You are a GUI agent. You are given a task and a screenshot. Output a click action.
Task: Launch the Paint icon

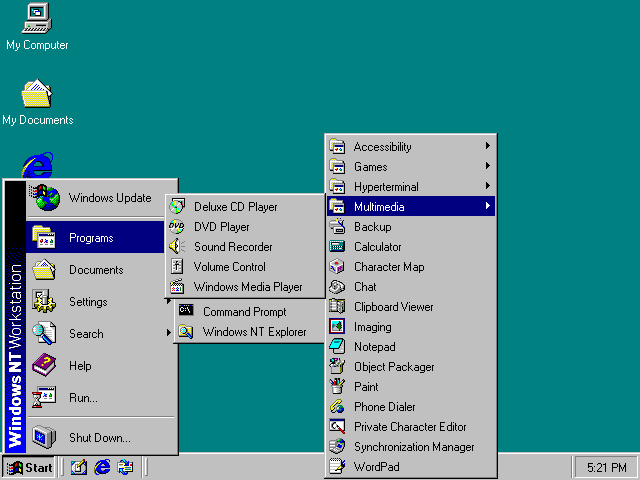coord(337,387)
